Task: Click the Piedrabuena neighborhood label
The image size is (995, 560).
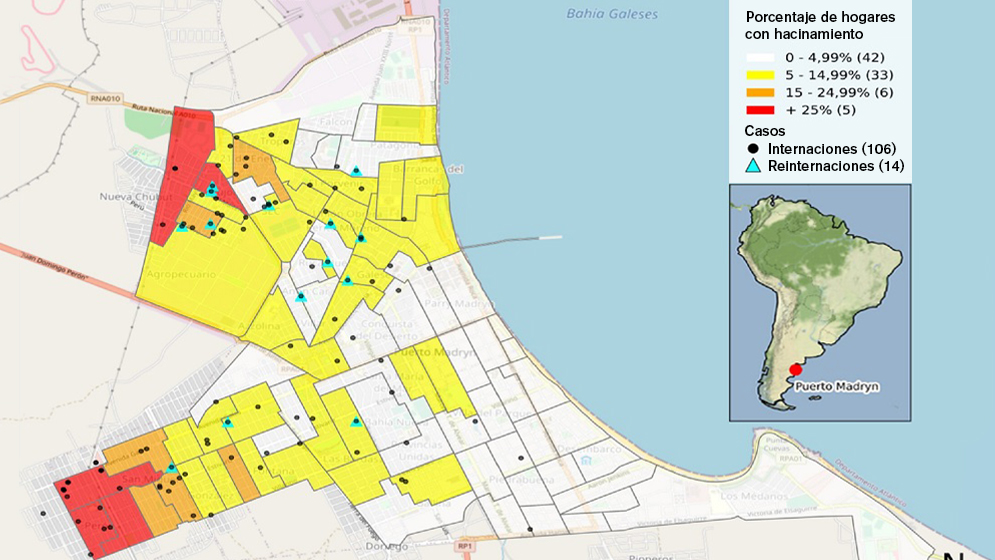Action: pos(521,480)
